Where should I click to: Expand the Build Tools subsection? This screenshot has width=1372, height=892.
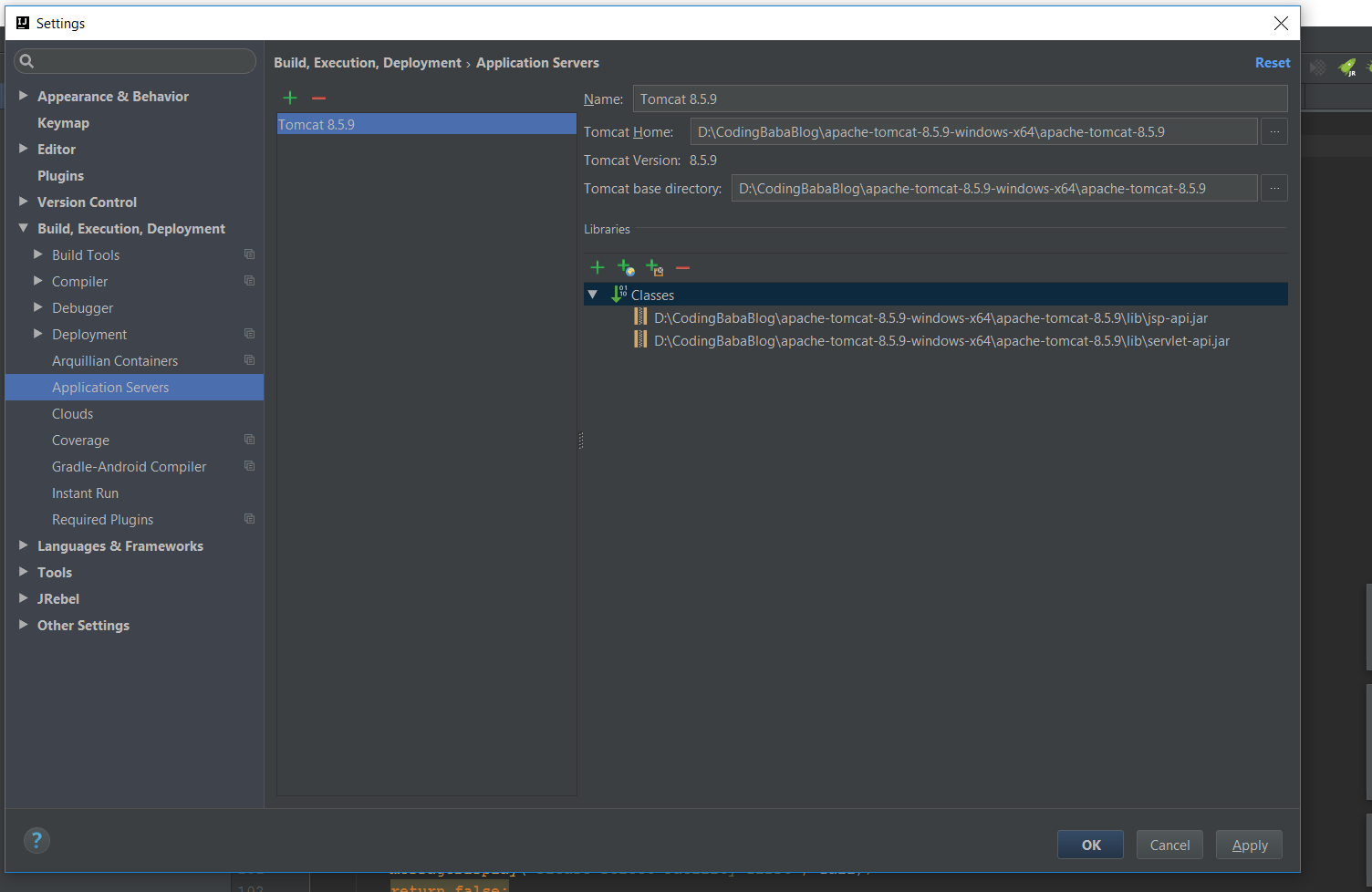pos(38,254)
